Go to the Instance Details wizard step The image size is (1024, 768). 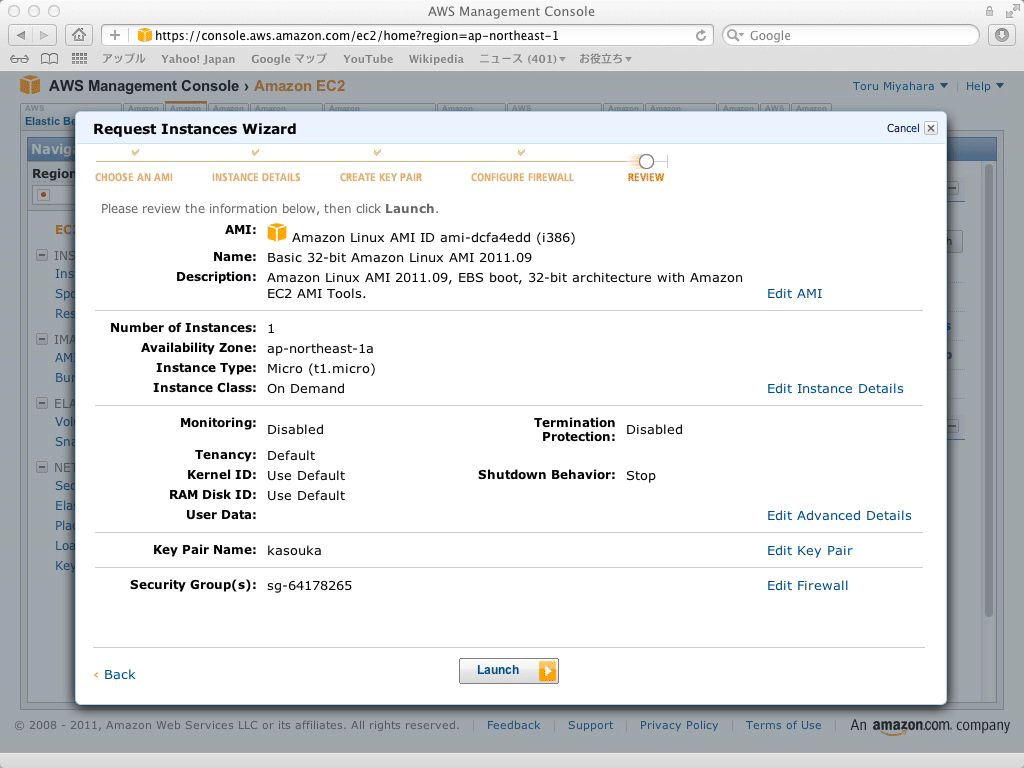tap(256, 177)
